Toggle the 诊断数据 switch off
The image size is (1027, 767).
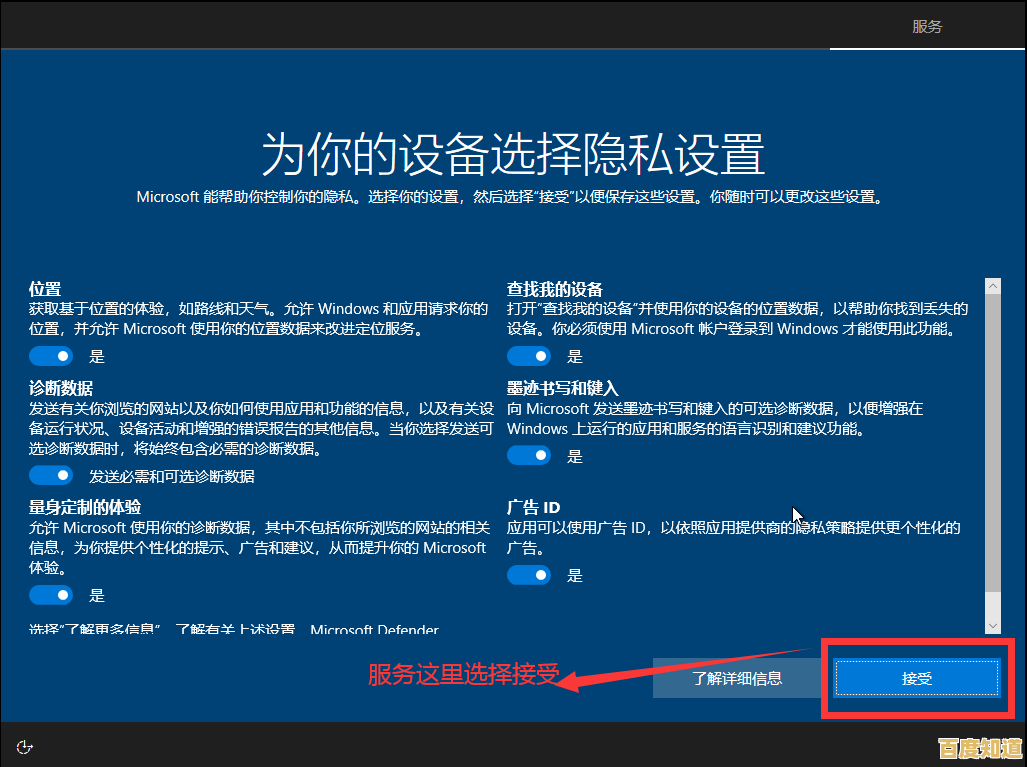(51, 474)
